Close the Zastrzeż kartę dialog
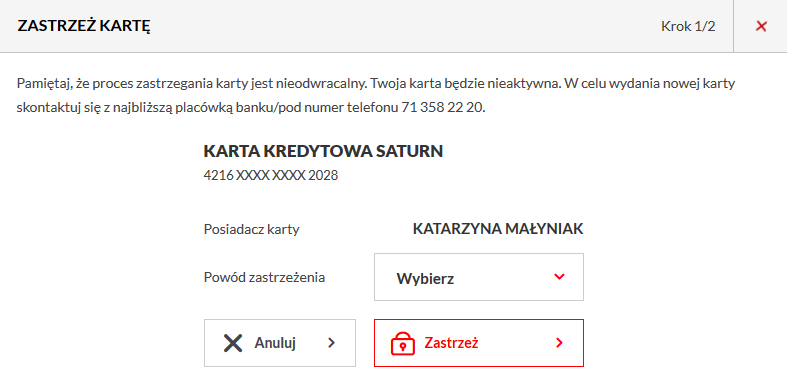Screen dimensions: 790x382 click(x=761, y=26)
